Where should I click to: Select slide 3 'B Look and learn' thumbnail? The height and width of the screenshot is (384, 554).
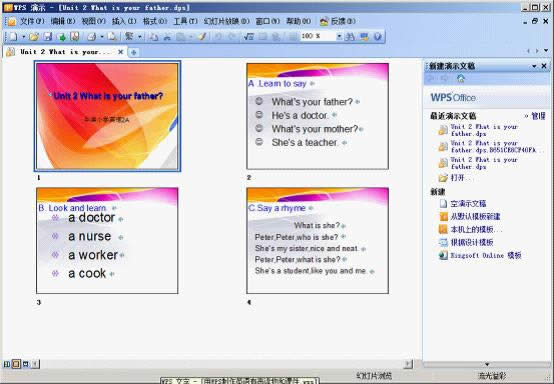(x=107, y=240)
